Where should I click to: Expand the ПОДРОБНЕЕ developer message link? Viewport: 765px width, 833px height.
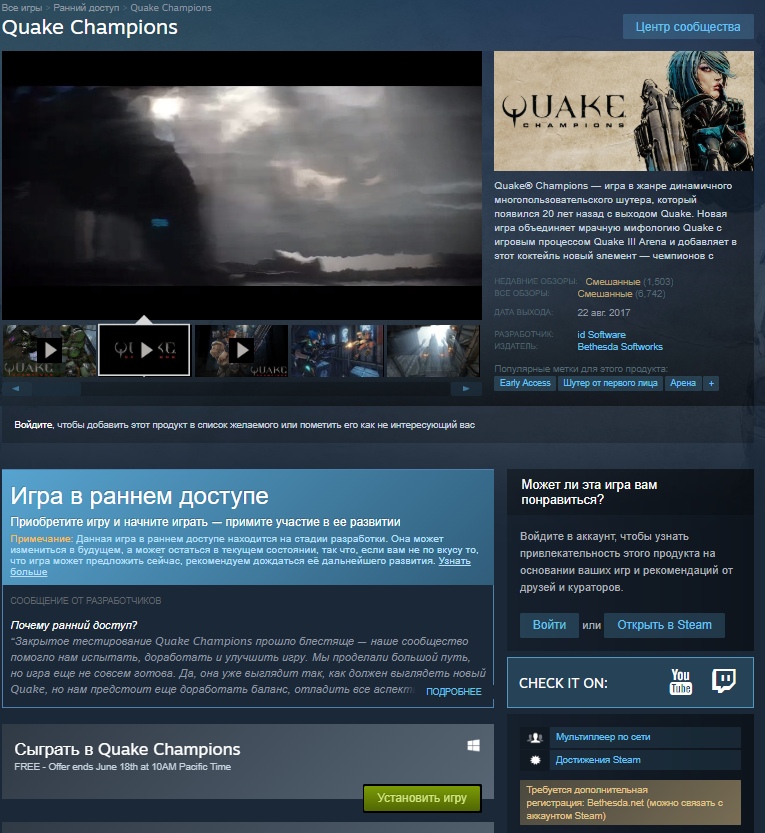click(454, 692)
